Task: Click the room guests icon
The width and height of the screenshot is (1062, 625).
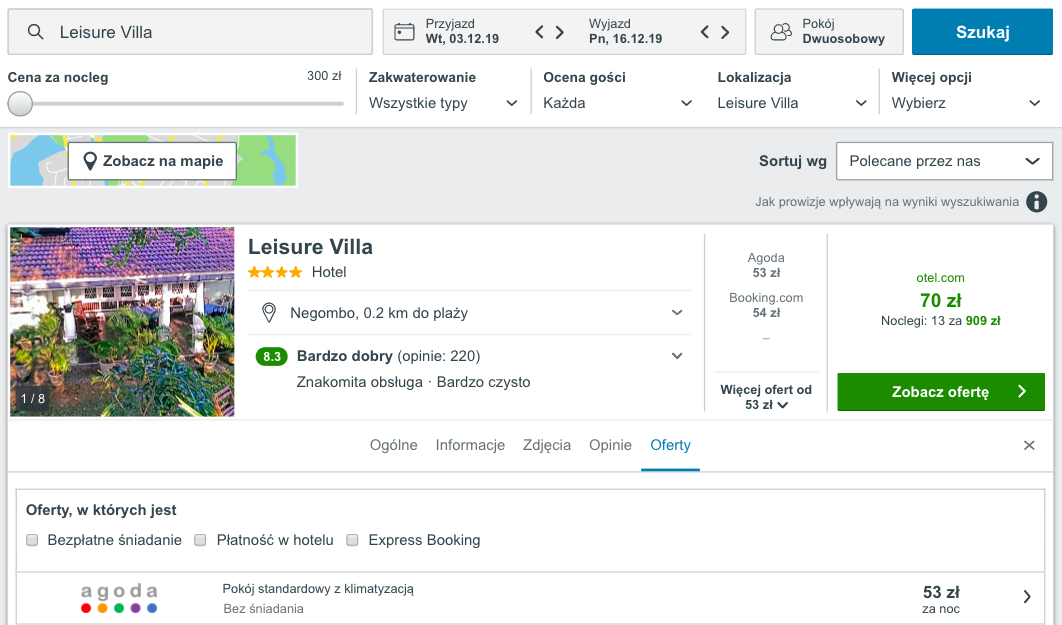Action: pyautogui.click(x=781, y=32)
